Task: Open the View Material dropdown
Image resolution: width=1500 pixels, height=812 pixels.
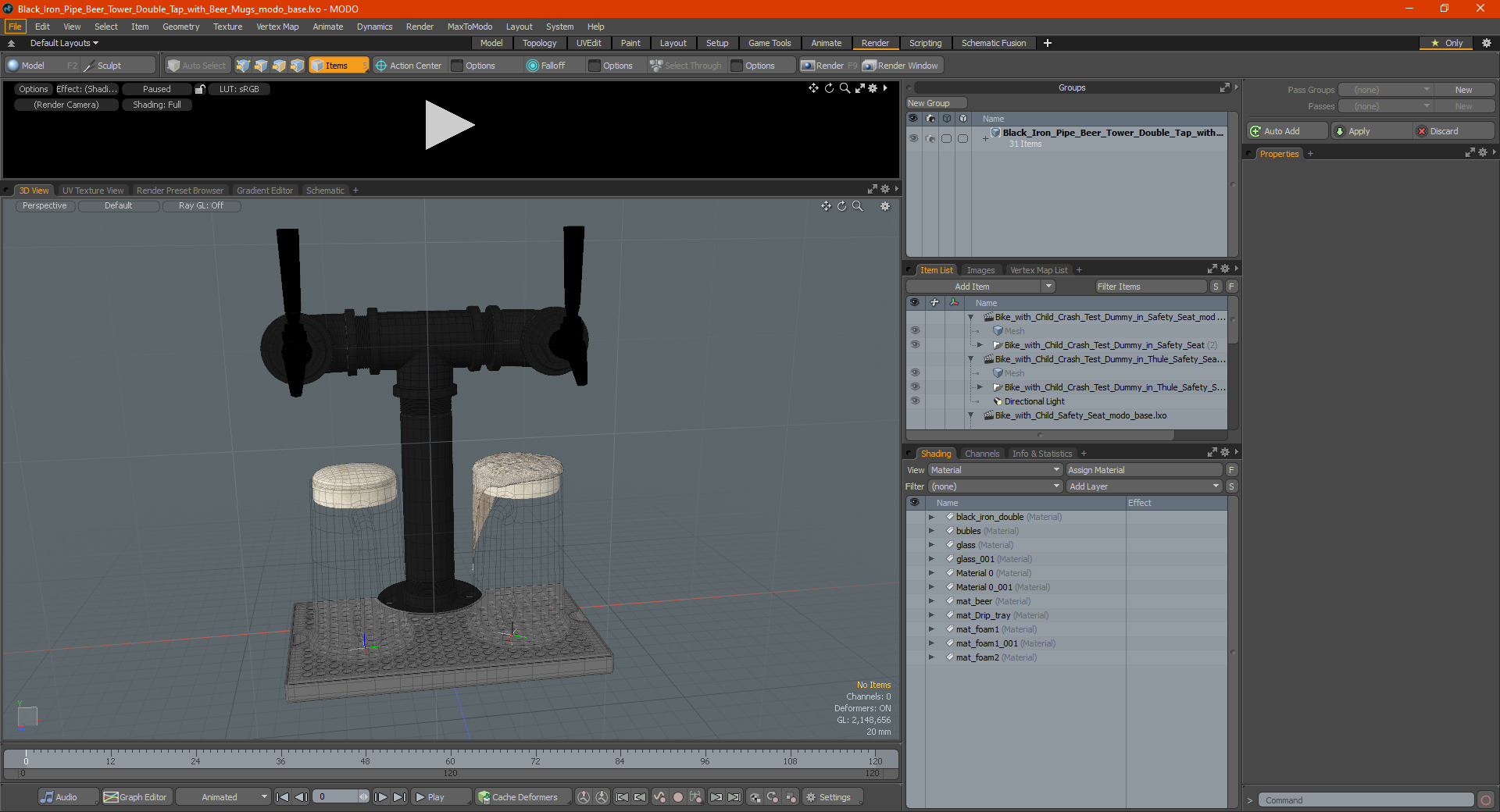Action: point(995,470)
